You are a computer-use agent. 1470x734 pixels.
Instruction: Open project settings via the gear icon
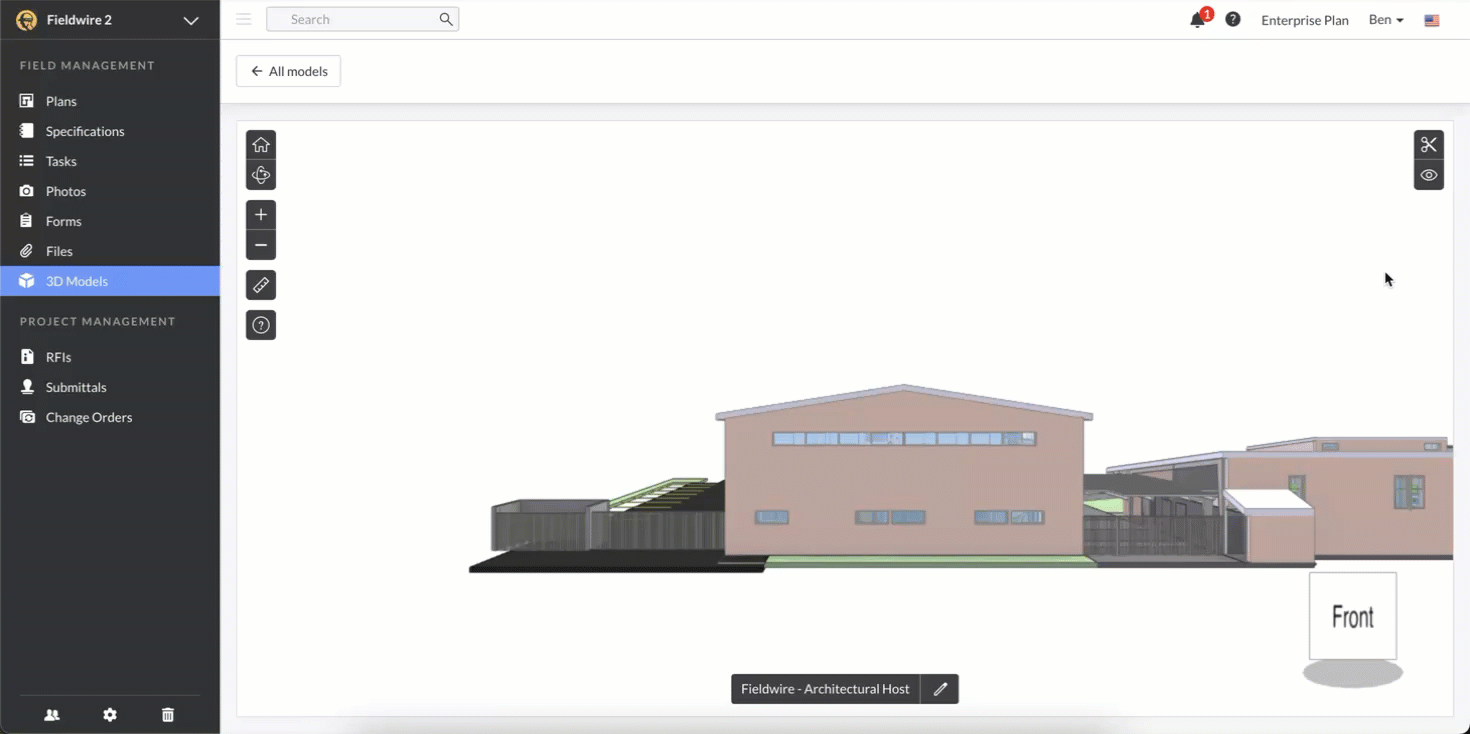(x=110, y=714)
